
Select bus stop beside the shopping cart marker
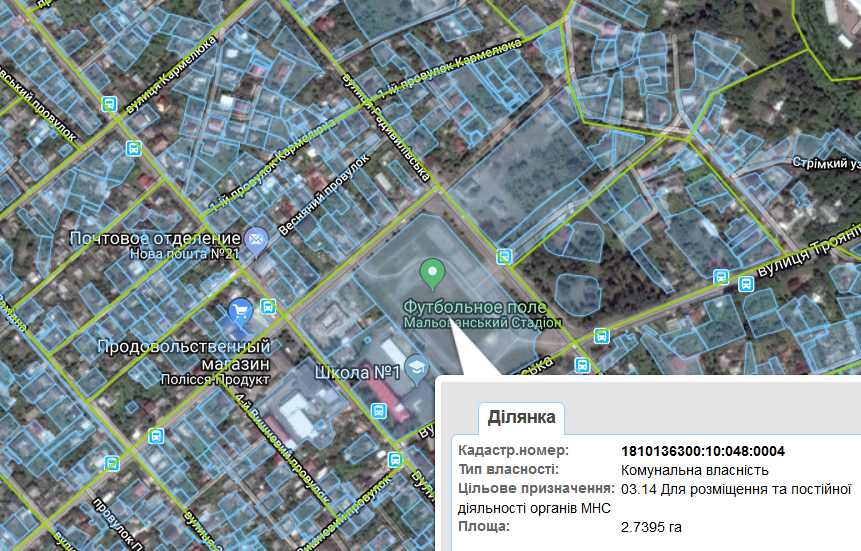(x=268, y=306)
